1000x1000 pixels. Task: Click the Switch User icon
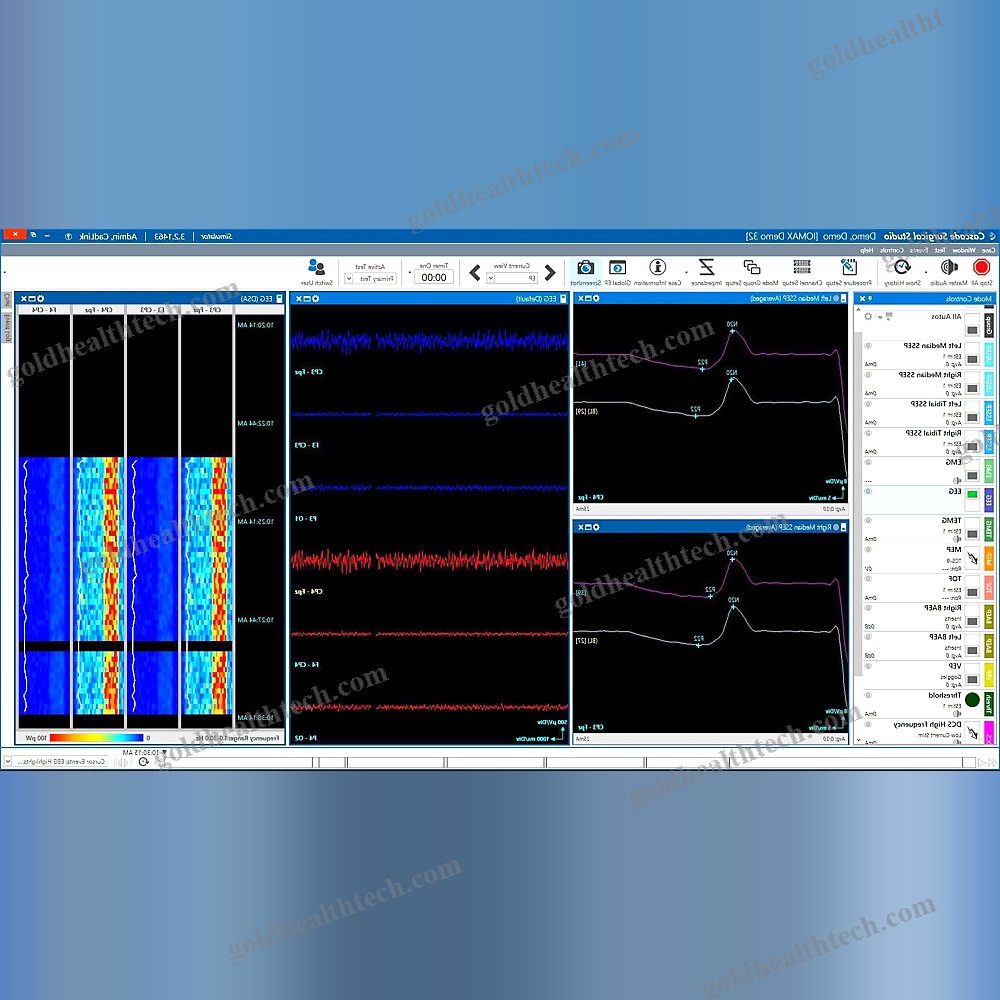pyautogui.click(x=316, y=267)
